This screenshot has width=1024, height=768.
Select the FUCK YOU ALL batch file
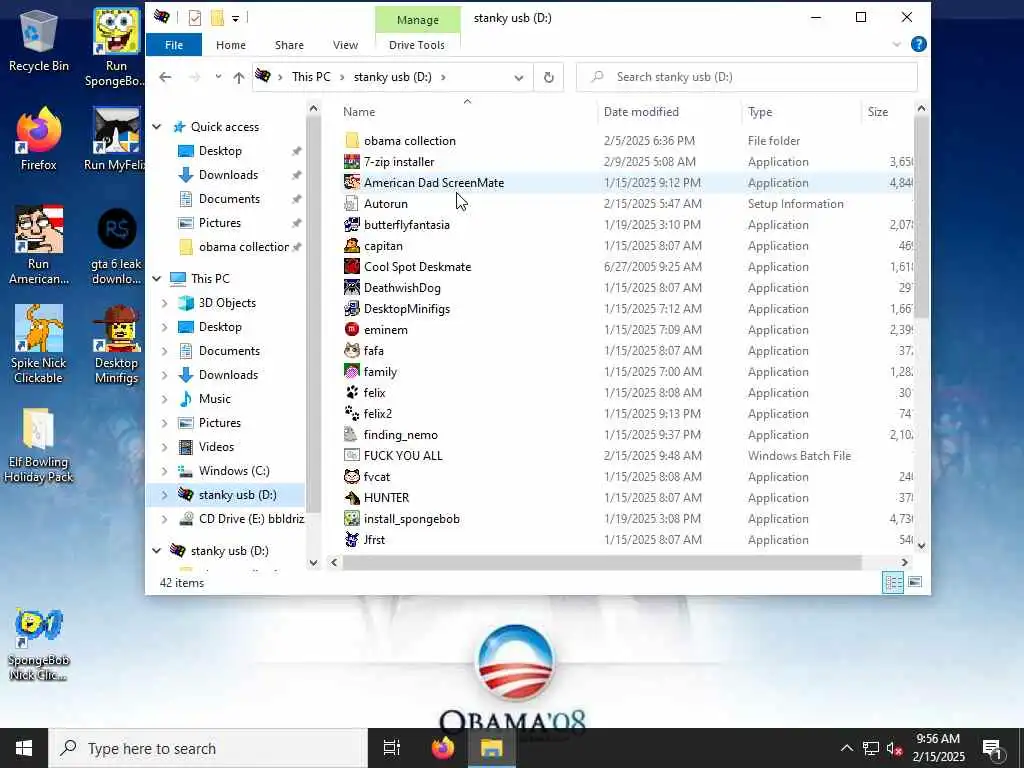point(402,456)
